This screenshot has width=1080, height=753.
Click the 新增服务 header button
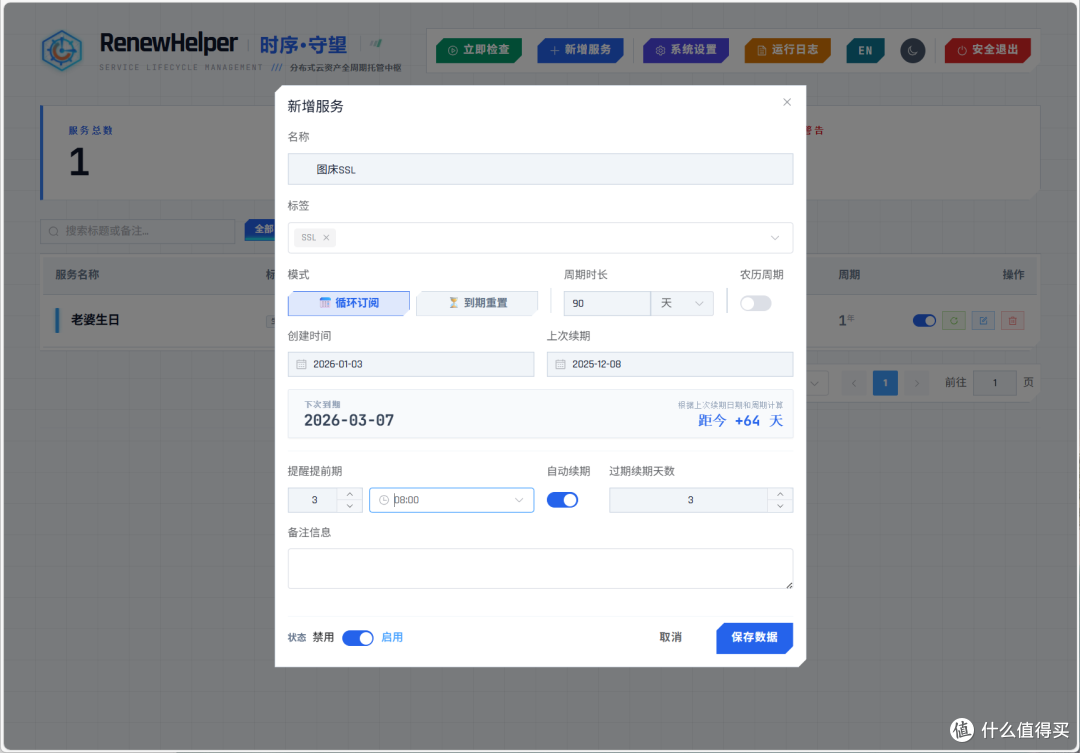[x=580, y=50]
